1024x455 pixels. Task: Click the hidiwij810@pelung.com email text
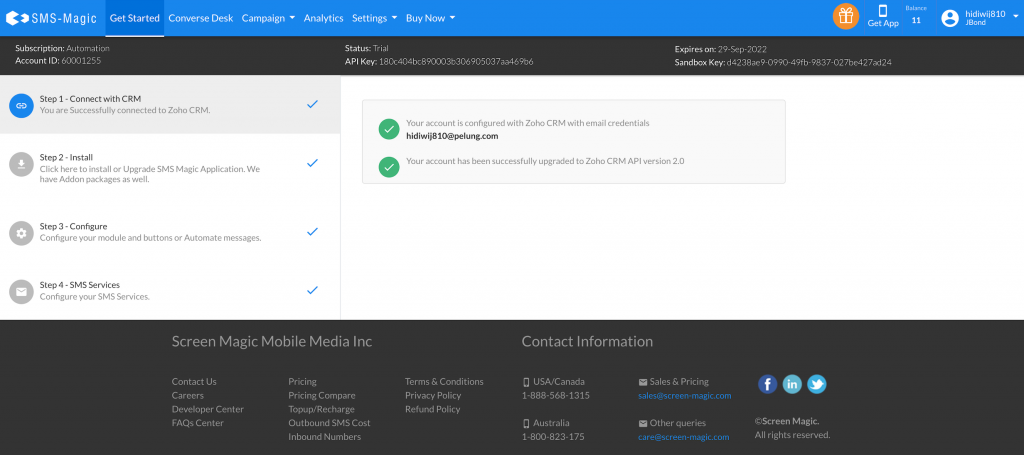[x=452, y=136]
